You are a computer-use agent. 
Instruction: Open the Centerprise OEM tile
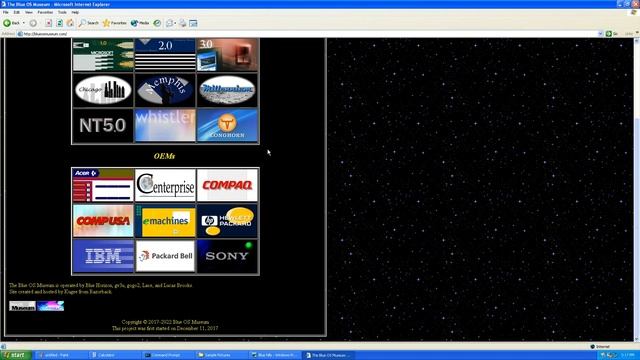(165, 185)
